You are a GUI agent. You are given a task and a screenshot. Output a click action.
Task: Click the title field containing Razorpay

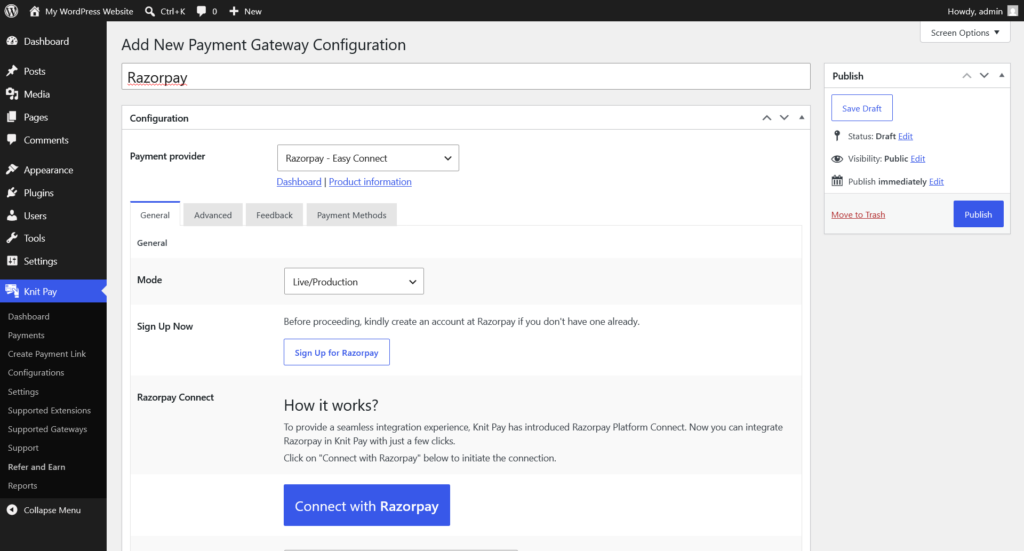point(466,77)
